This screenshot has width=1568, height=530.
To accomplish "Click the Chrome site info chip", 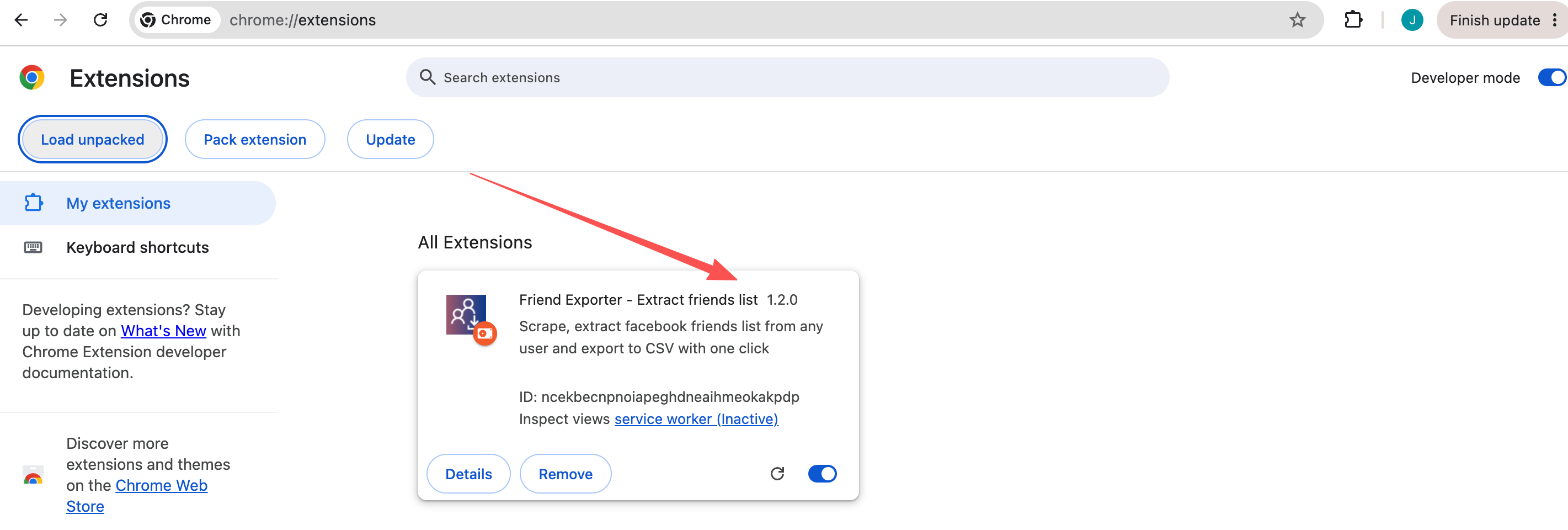I will coord(177,20).
